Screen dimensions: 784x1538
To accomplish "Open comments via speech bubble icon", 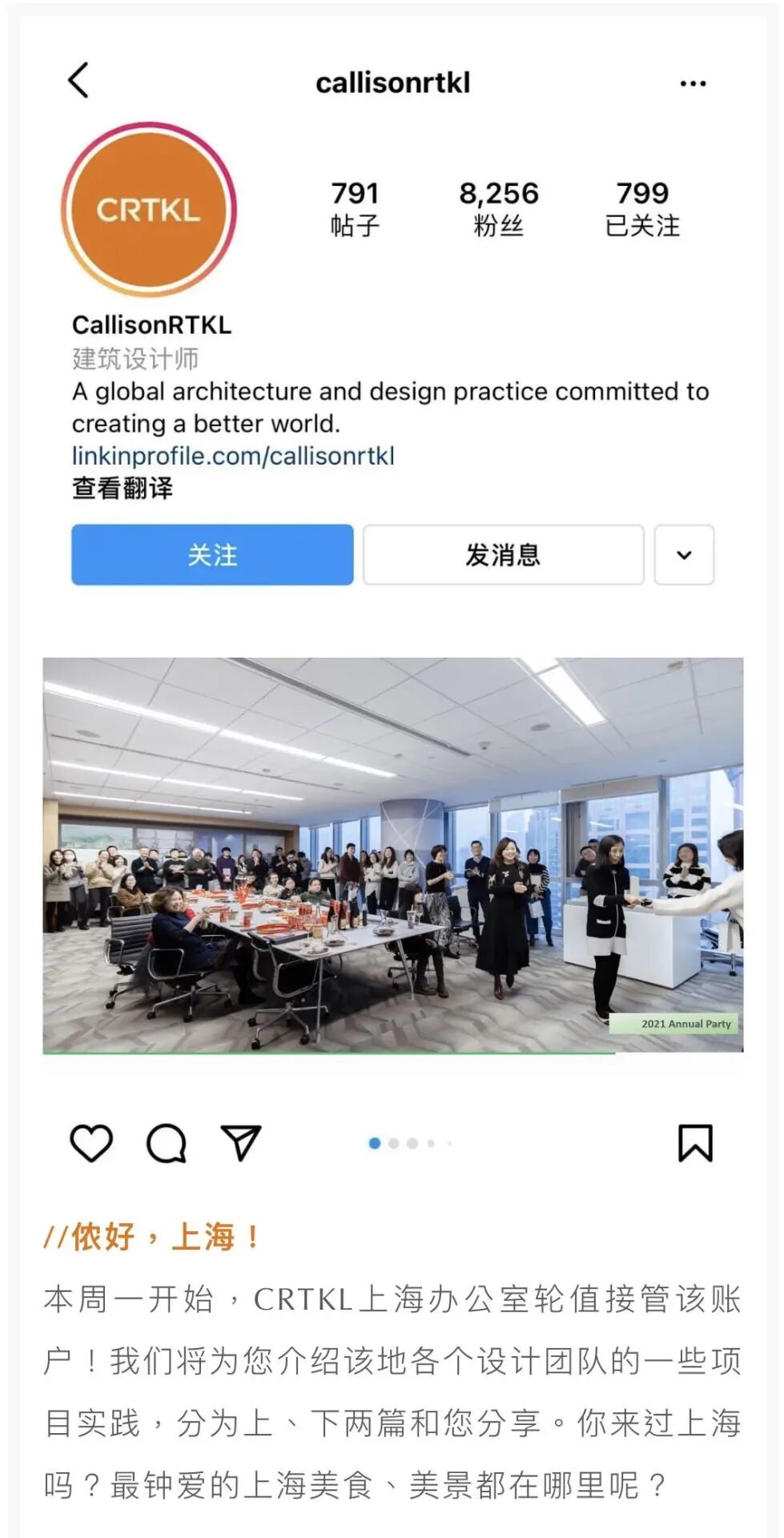I will pos(167,1143).
